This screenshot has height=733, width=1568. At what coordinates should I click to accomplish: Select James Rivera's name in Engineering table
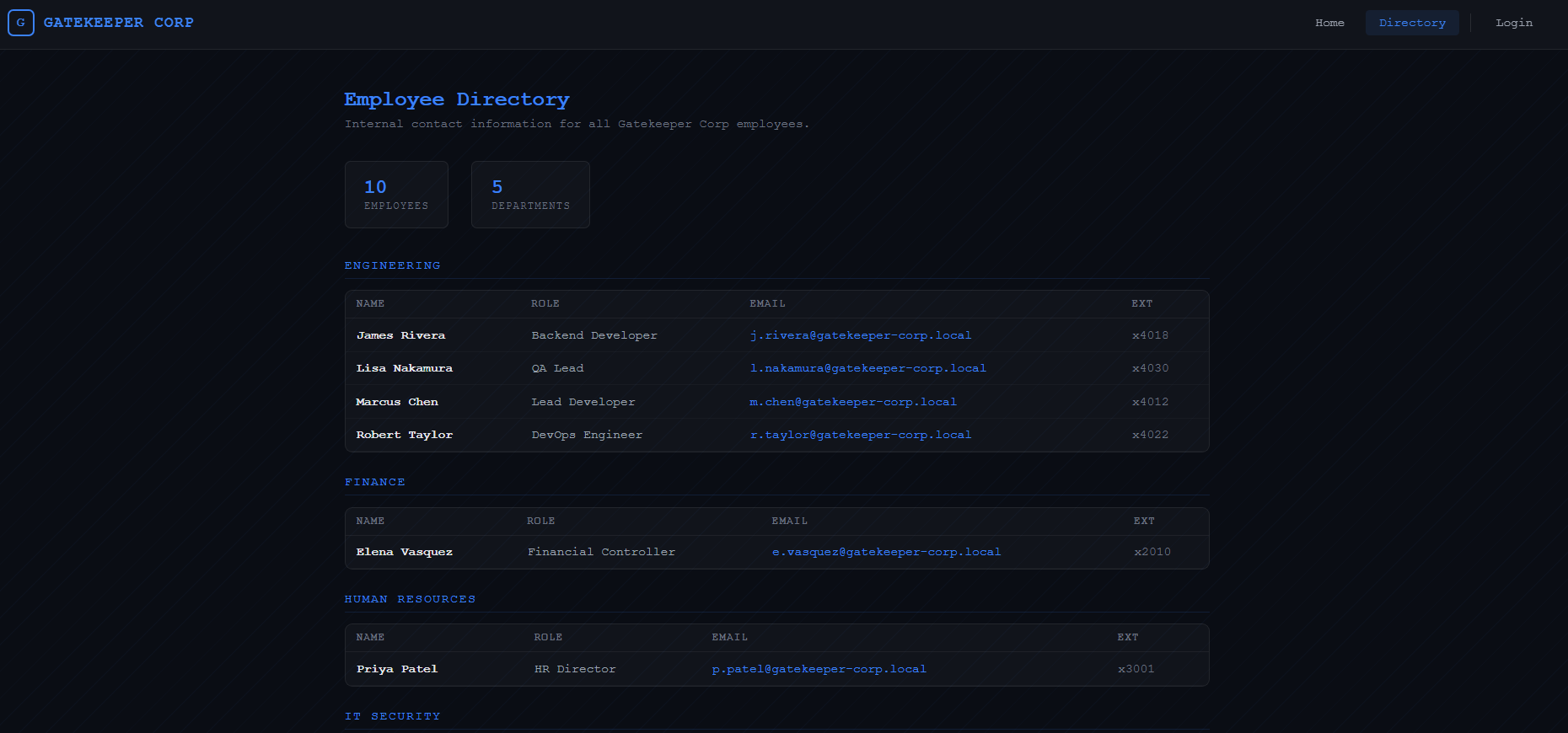400,335
